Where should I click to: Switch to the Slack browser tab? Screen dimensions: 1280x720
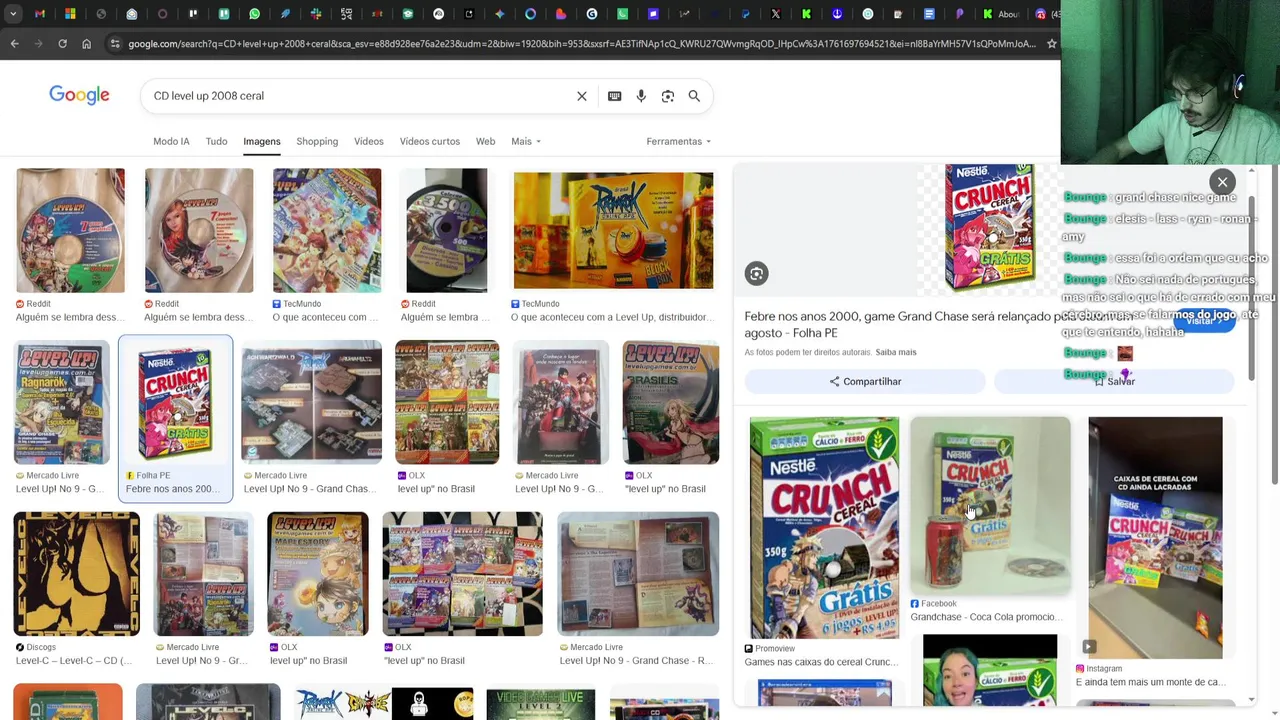pos(315,14)
